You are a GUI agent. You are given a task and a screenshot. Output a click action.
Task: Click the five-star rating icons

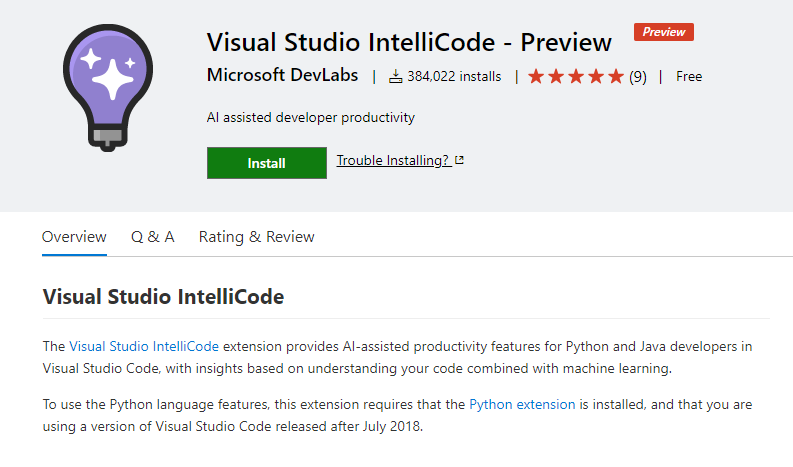pos(576,76)
